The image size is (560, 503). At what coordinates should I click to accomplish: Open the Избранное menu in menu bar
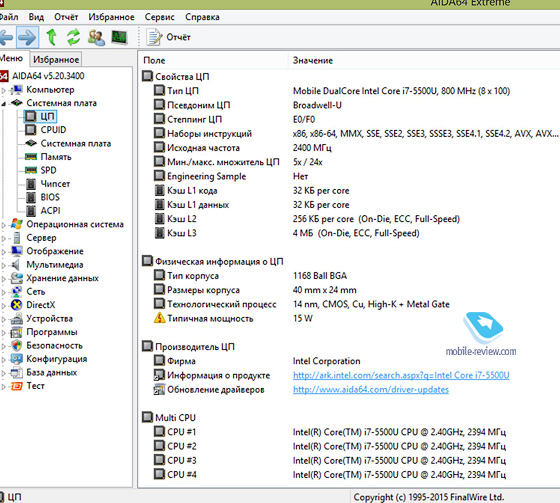pyautogui.click(x=111, y=17)
